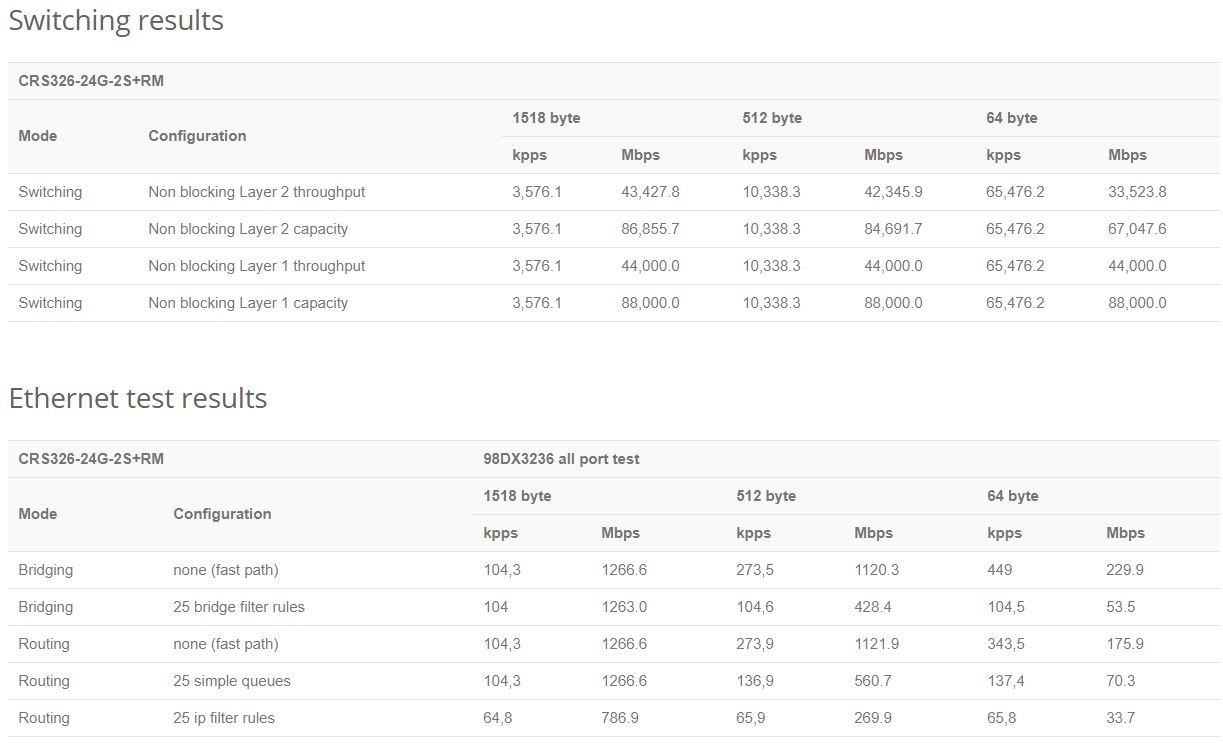Click '1518 byte' header in Switching table
This screenshot has height=743, width=1223.
(x=546, y=118)
